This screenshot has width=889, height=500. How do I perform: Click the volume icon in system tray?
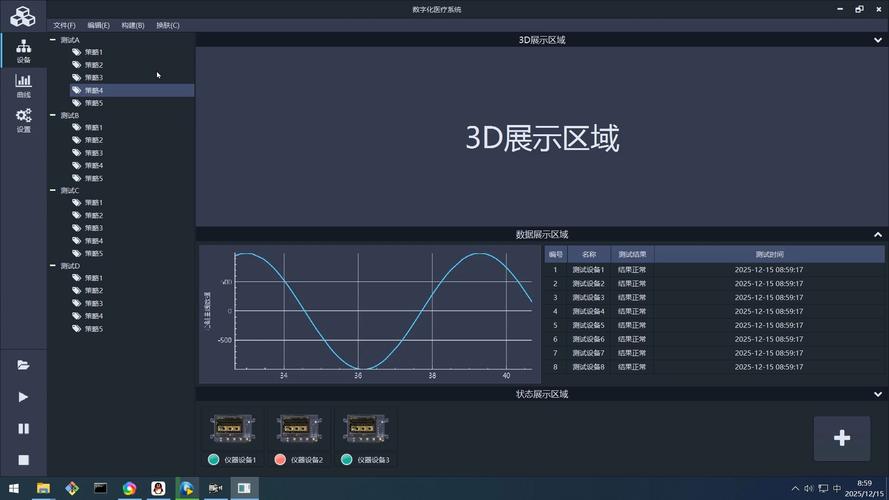(x=808, y=488)
